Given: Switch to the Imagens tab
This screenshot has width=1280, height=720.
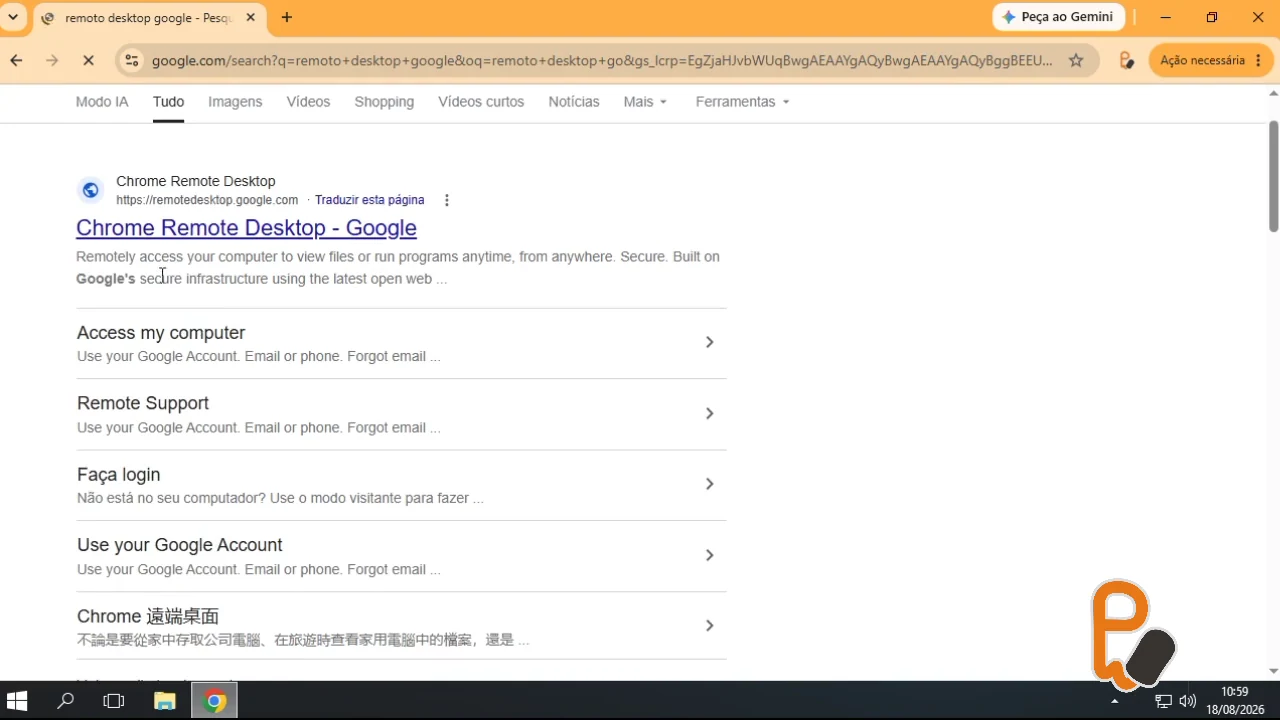Looking at the screenshot, I should [235, 102].
